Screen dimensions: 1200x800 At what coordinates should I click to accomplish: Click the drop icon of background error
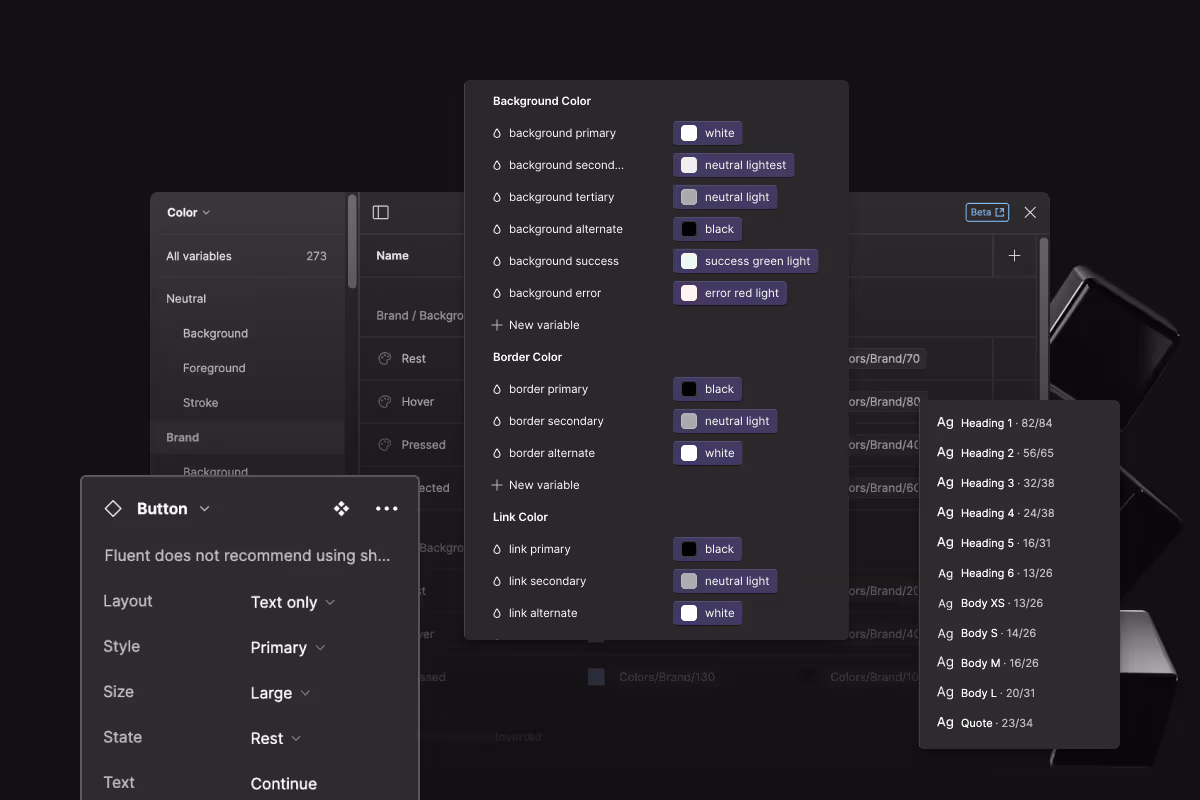497,293
